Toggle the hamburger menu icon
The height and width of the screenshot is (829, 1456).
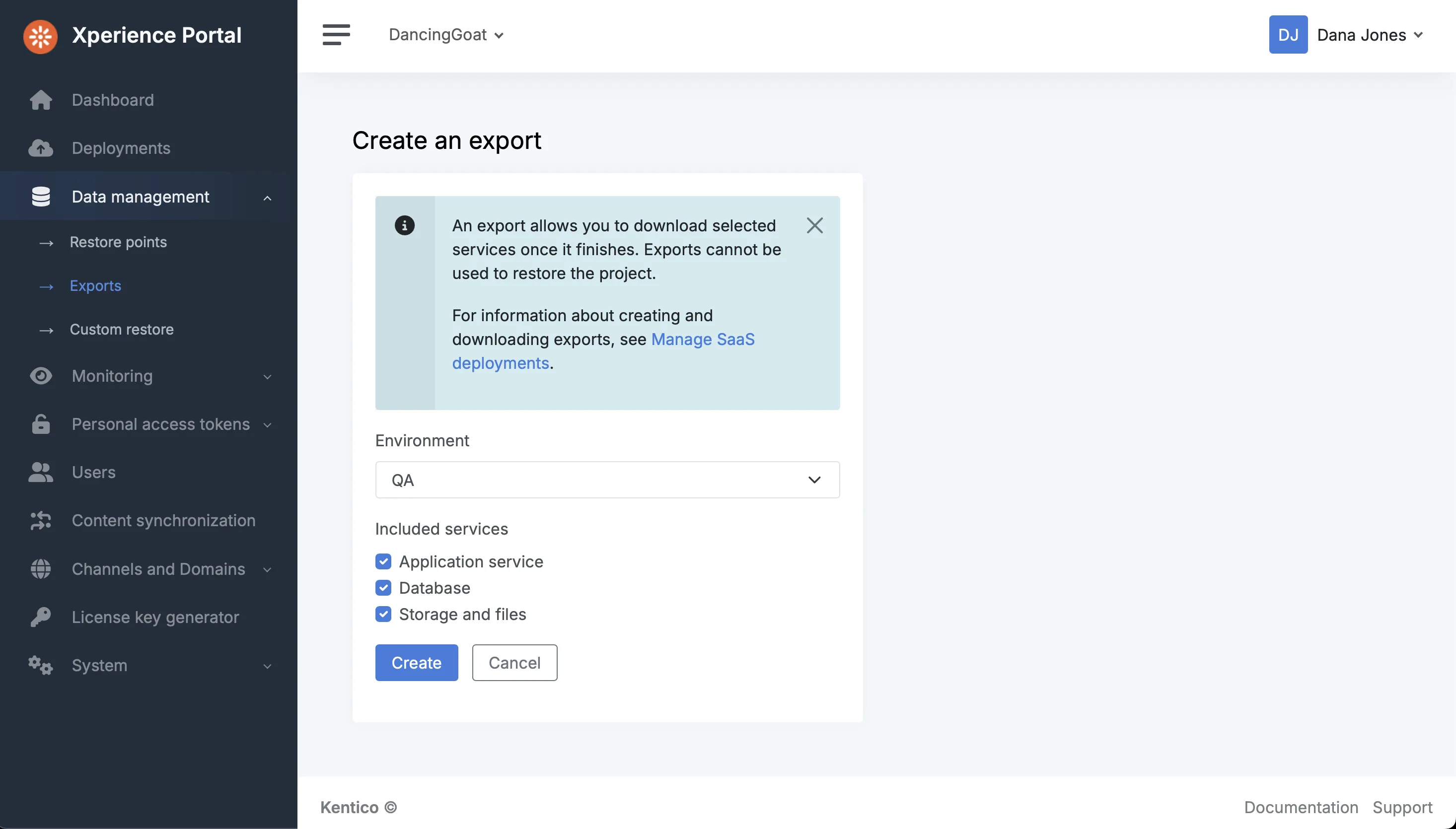tap(336, 35)
